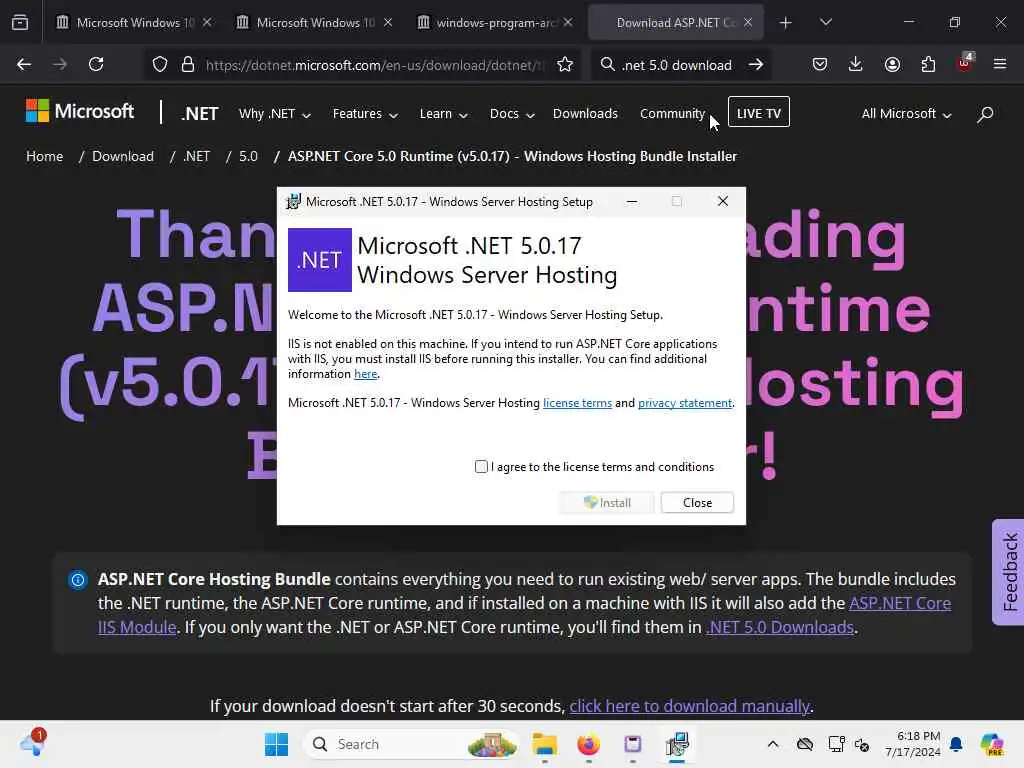1024x768 pixels.
Task: Click the .net 5.0 download search field
Action: (x=677, y=65)
